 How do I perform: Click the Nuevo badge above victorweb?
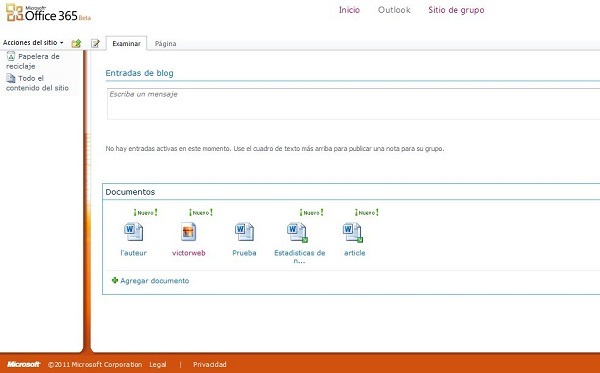click(201, 212)
